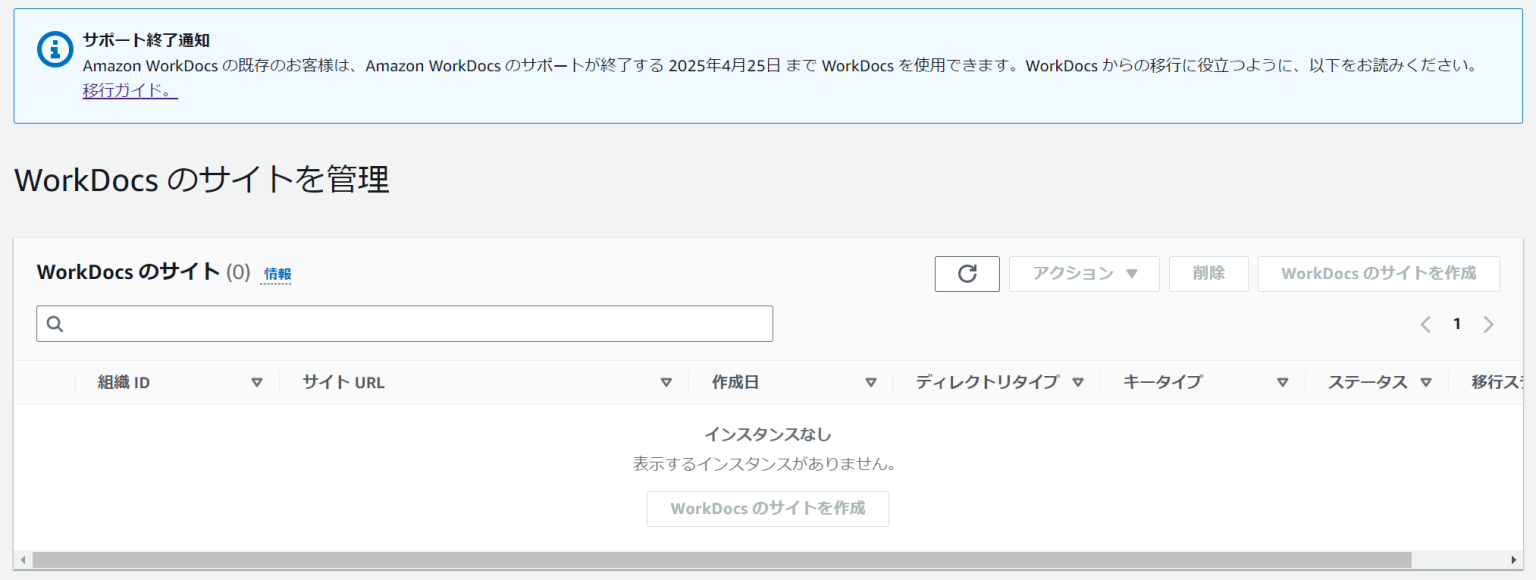Focus the site search input field
The image size is (1536, 580).
[404, 324]
